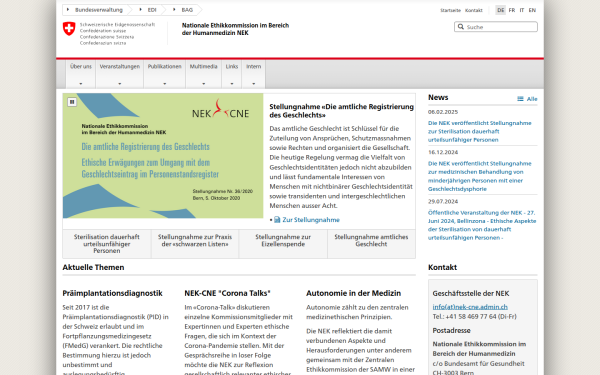Select the Stellungnahme amtliches Geschlecht tab
The width and height of the screenshot is (600, 375).
[x=371, y=244]
